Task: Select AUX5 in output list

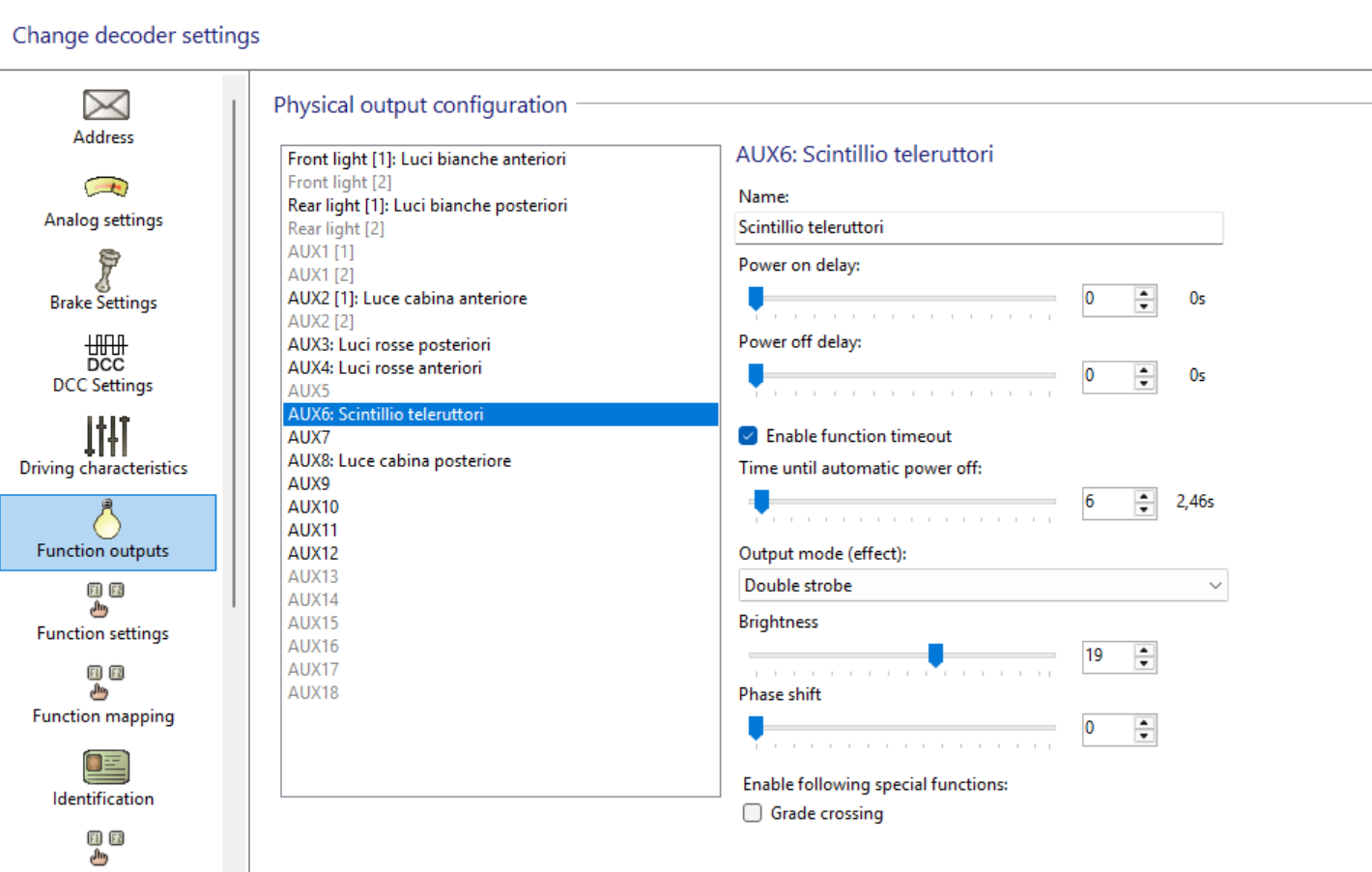Action: (500, 392)
